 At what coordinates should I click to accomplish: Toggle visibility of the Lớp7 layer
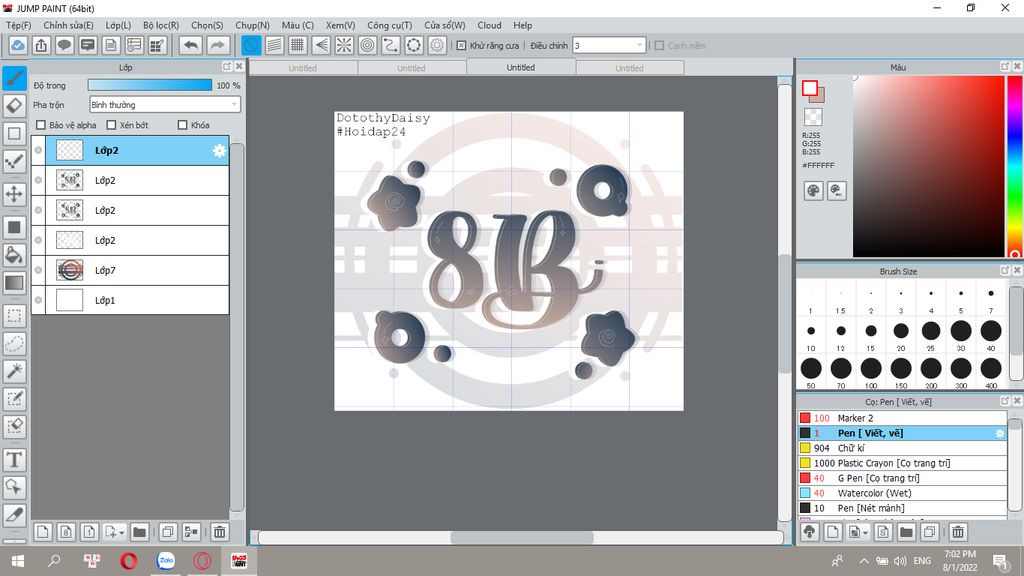pyautogui.click(x=39, y=270)
